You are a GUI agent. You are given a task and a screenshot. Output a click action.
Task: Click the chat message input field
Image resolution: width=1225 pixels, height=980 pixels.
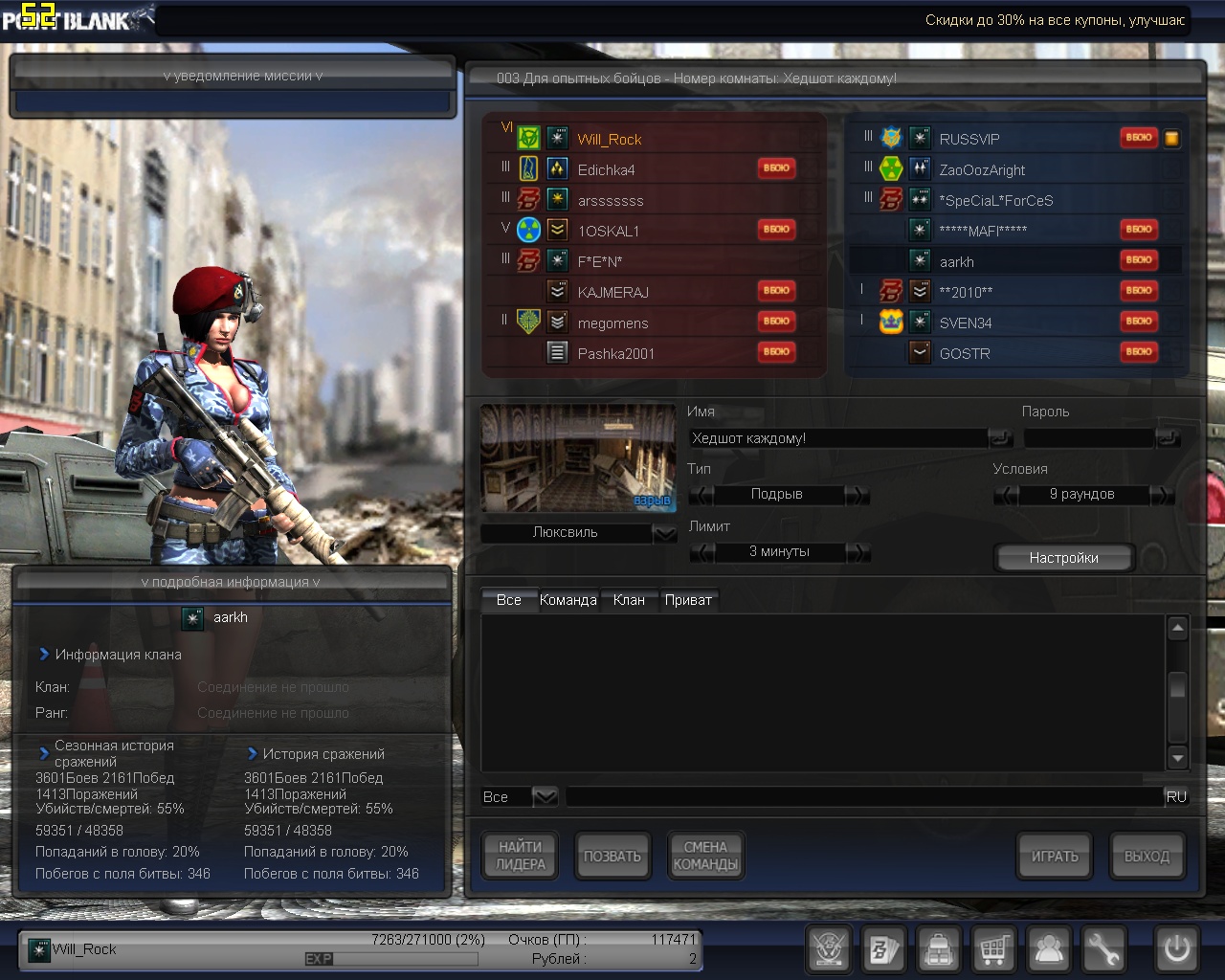click(861, 796)
